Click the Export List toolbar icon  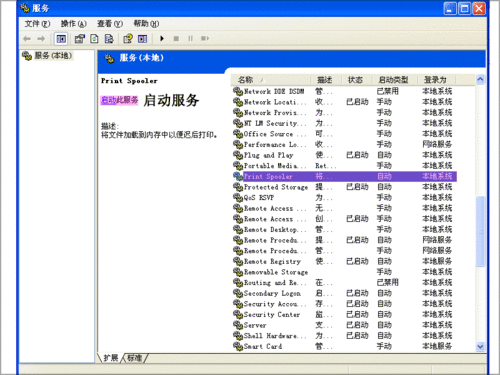[x=109, y=39]
